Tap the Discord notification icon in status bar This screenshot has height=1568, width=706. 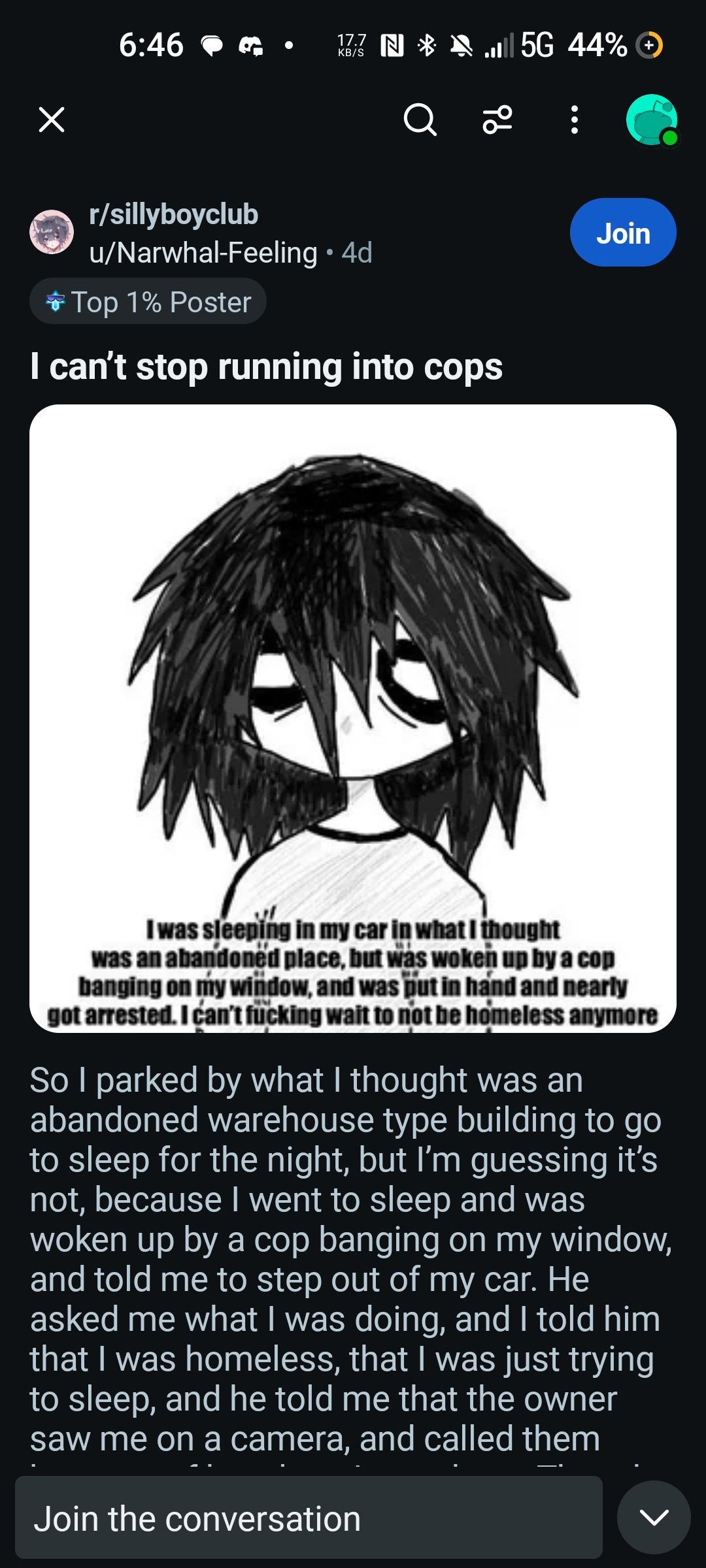[251, 46]
